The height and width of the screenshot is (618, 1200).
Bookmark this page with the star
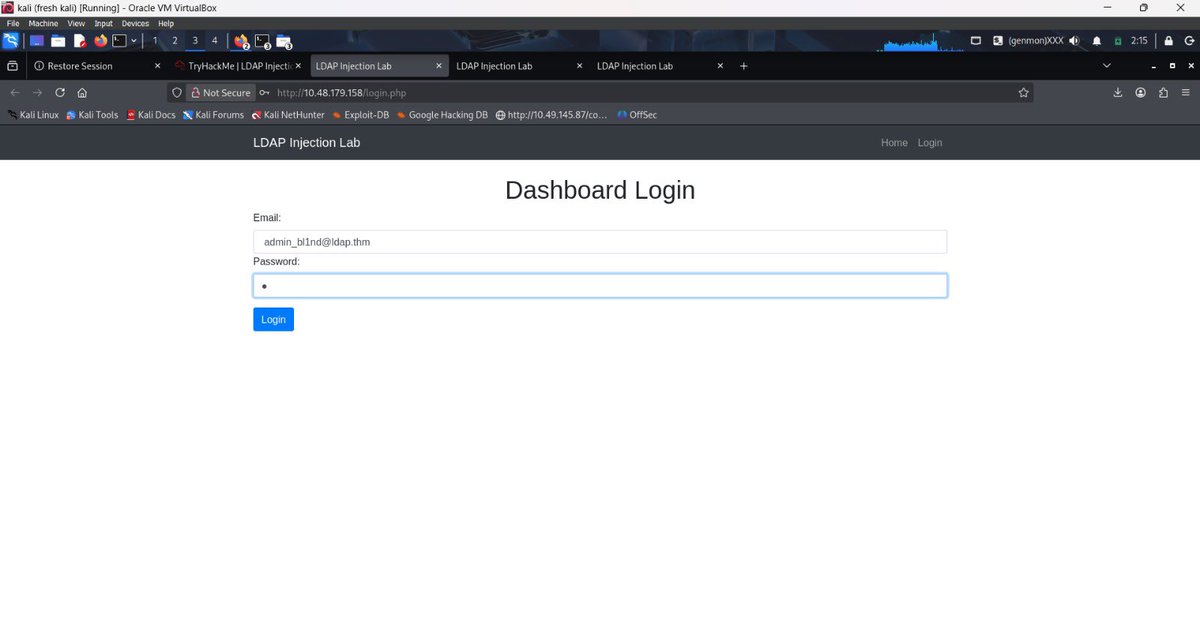click(1023, 92)
